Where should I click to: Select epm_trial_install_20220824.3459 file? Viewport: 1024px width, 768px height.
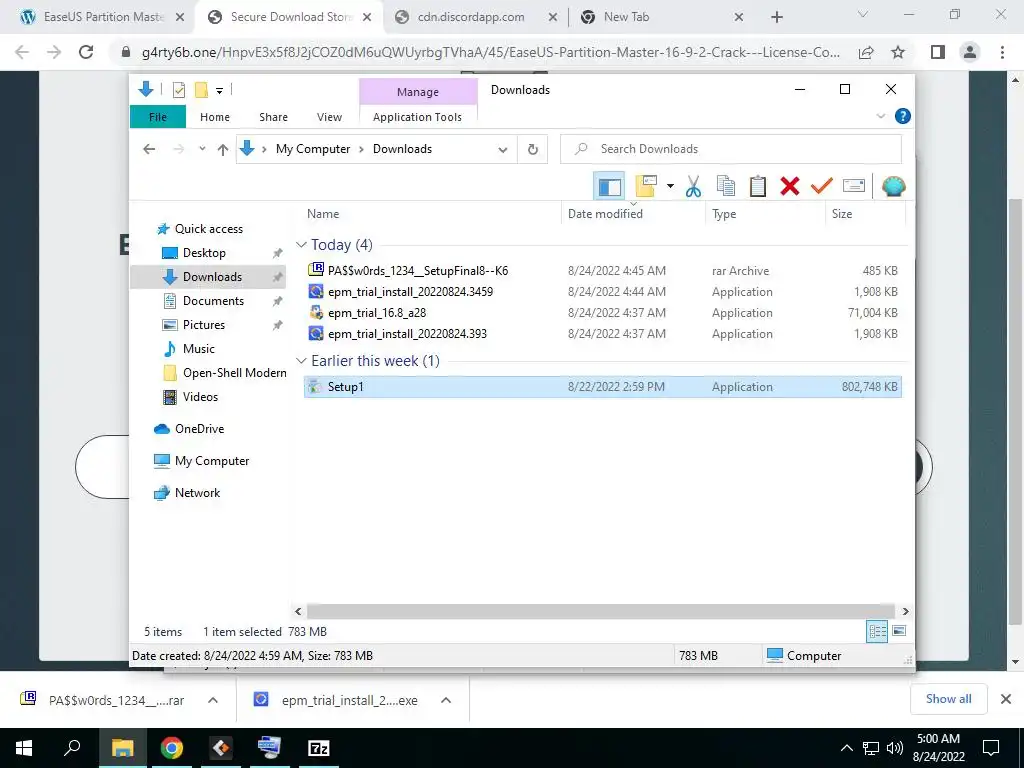(x=410, y=292)
